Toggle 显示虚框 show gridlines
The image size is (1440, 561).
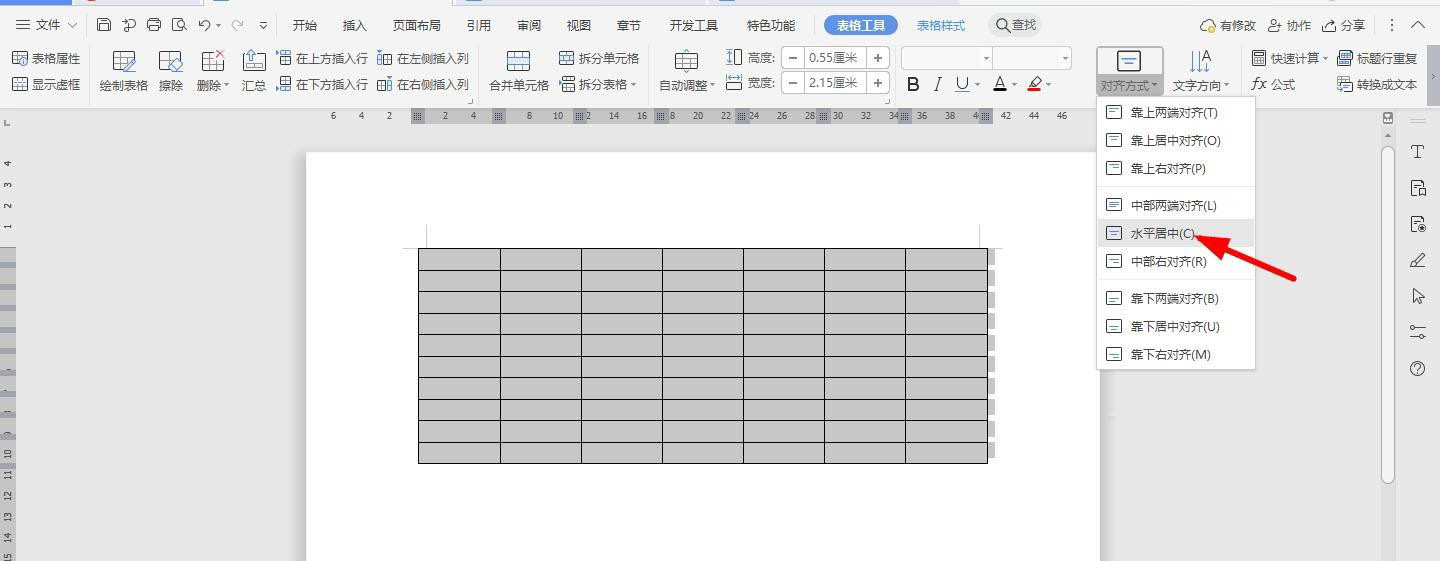click(46, 85)
